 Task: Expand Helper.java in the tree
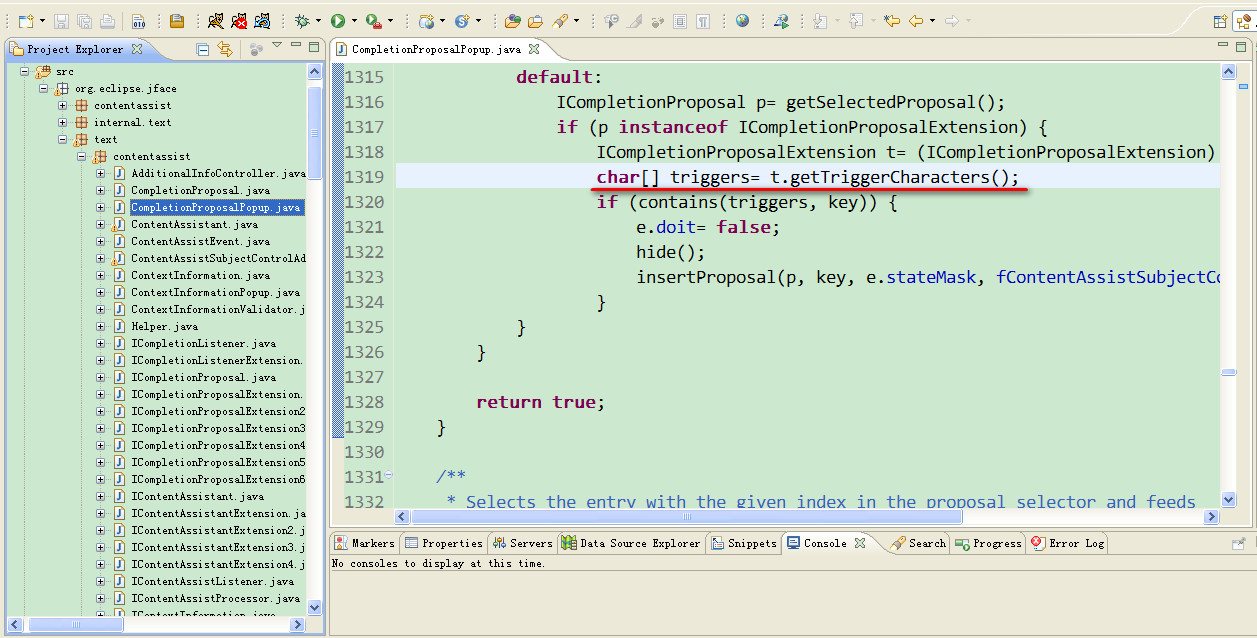point(101,326)
